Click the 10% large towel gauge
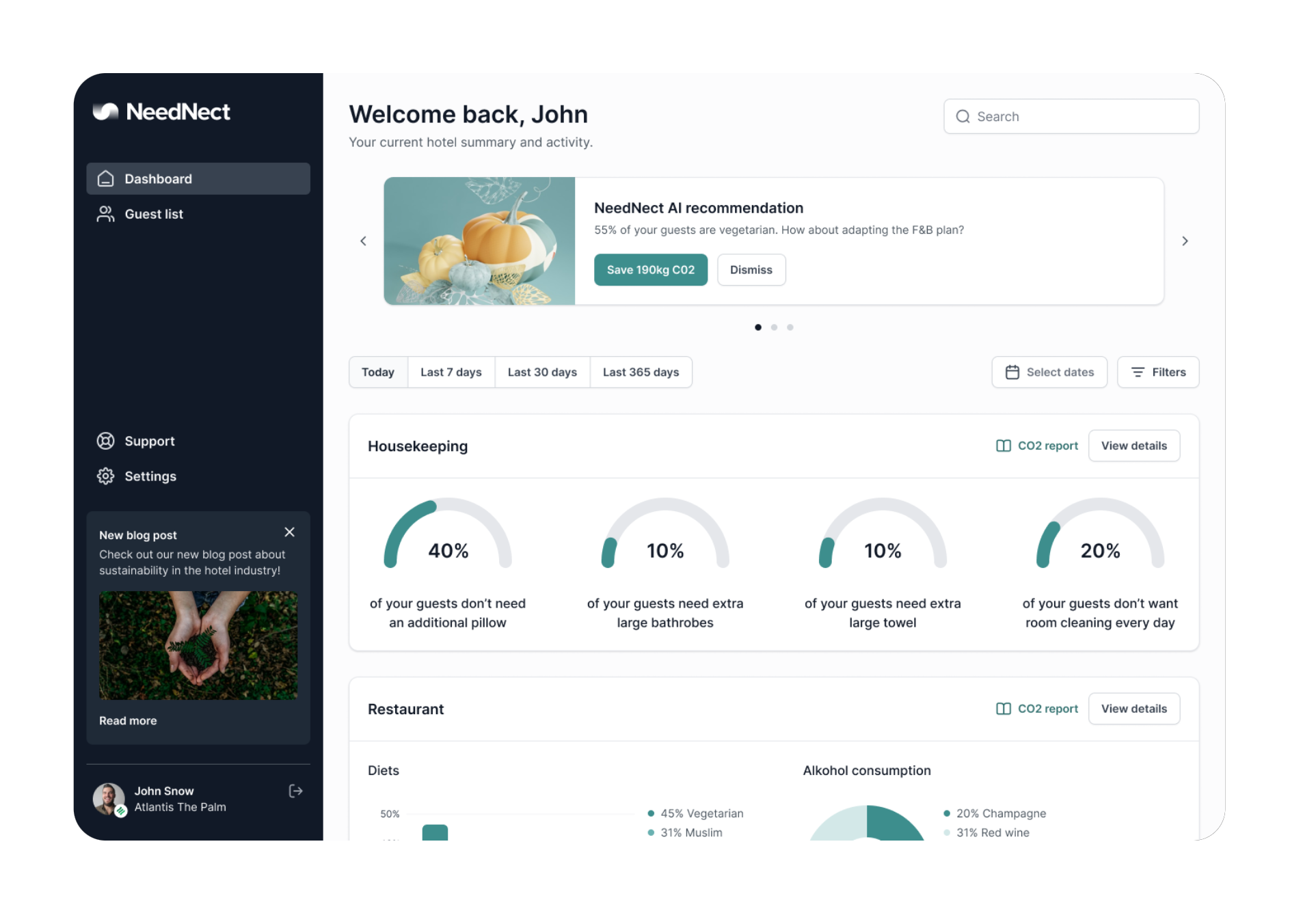This screenshot has height=900, width=1316. point(883,534)
